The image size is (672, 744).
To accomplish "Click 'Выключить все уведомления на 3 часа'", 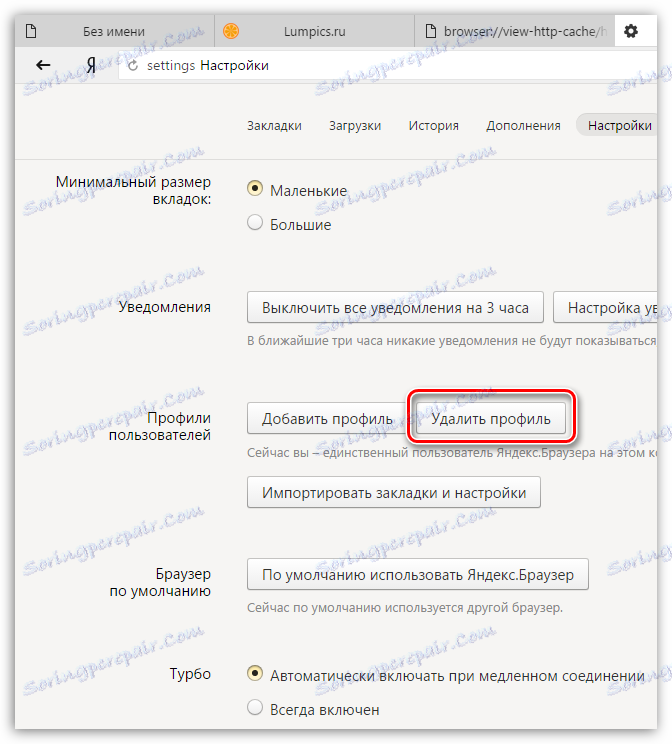I will (x=395, y=307).
